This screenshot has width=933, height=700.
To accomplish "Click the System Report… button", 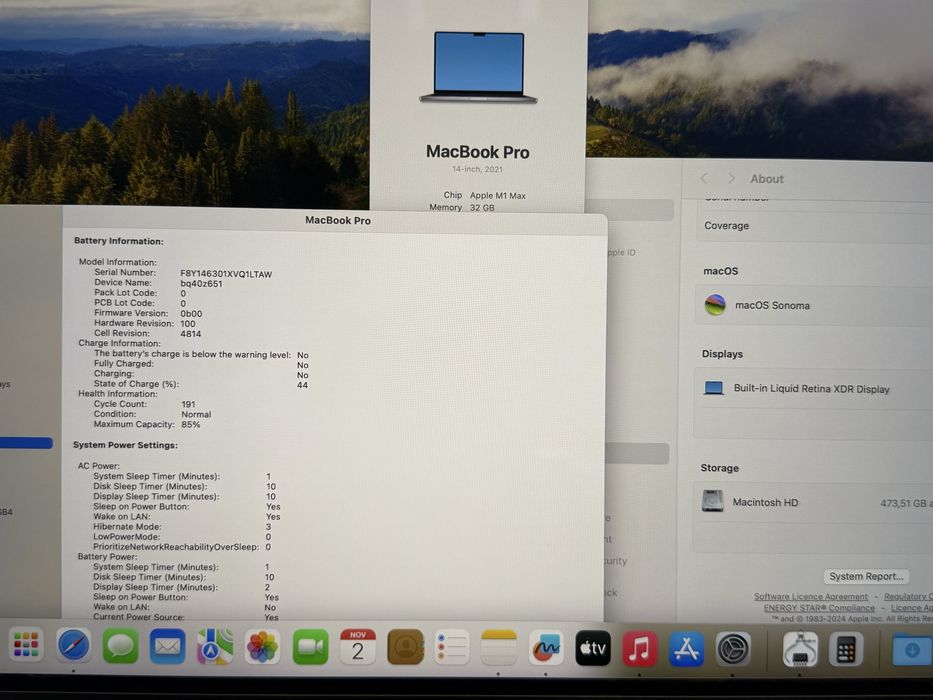I will [x=866, y=576].
